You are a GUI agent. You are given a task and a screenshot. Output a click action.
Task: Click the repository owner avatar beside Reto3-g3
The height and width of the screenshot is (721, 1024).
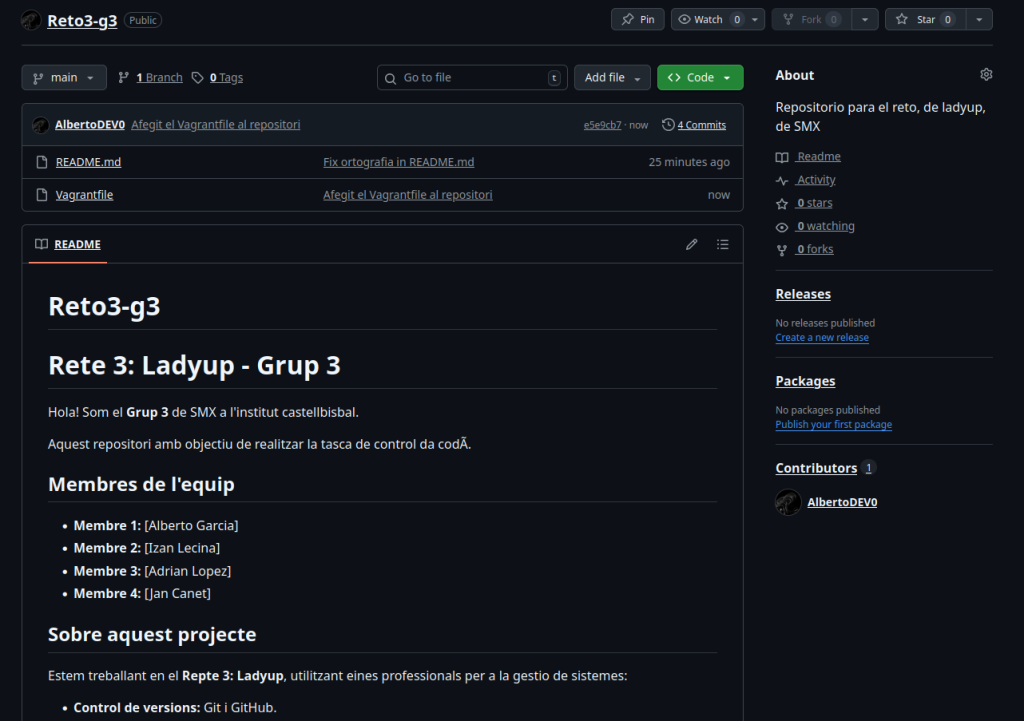click(32, 20)
